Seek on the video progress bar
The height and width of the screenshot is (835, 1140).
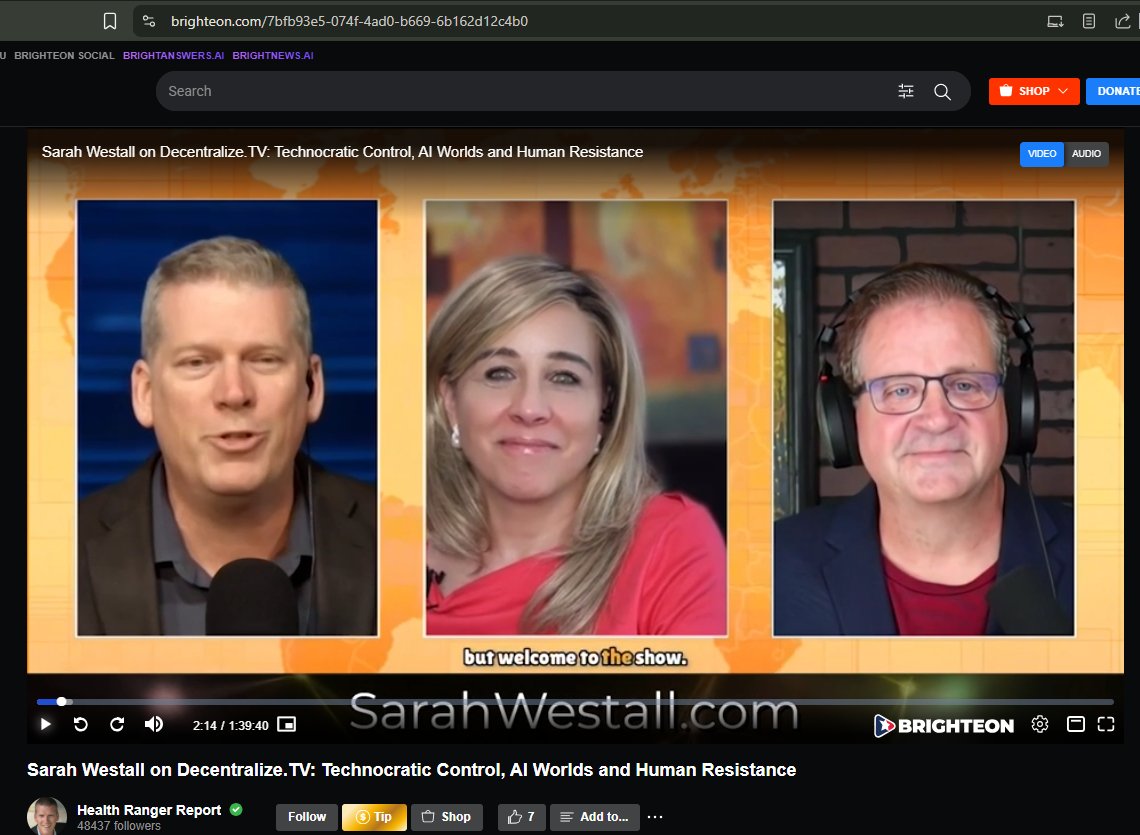[x=575, y=702]
